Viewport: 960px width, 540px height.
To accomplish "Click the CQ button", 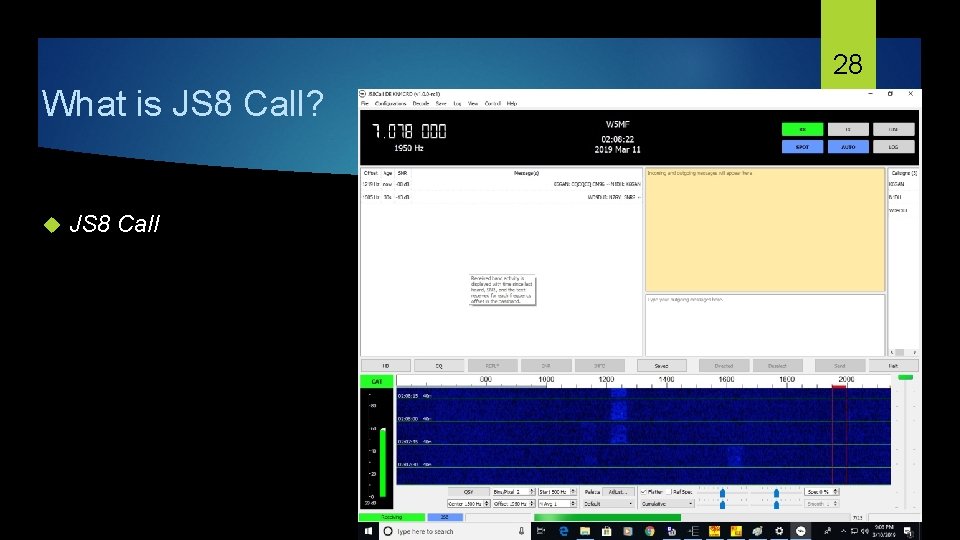I will [439, 366].
